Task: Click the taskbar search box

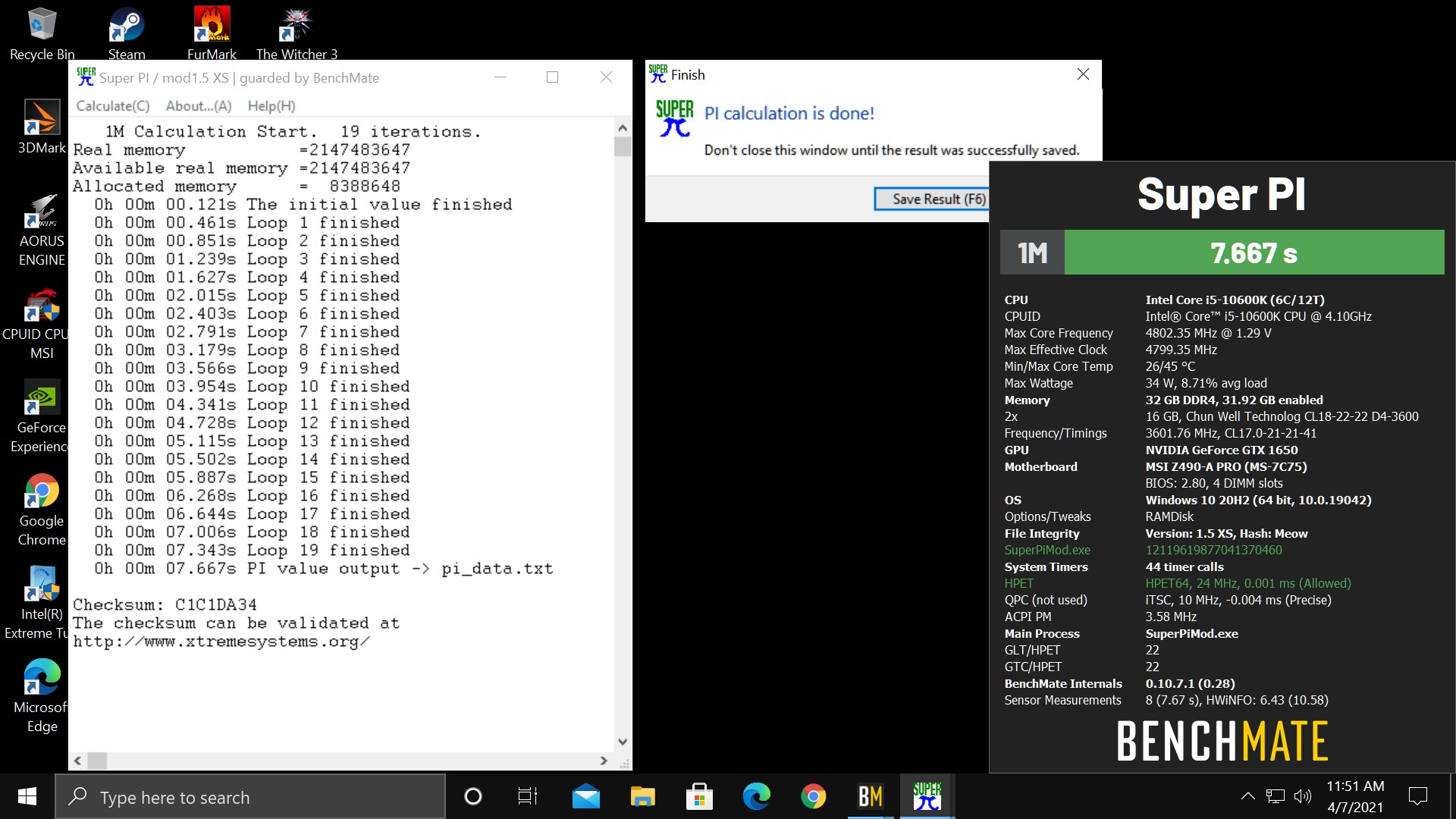Action: click(250, 797)
